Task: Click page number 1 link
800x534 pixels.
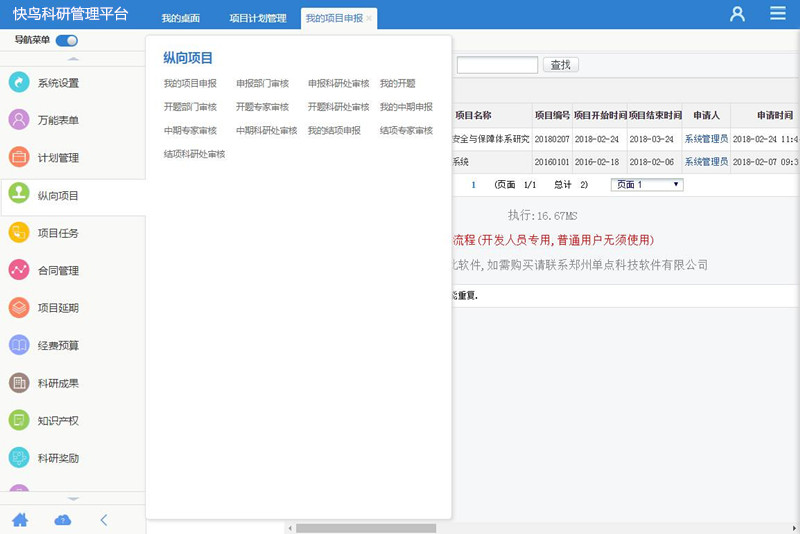Action: [473, 185]
